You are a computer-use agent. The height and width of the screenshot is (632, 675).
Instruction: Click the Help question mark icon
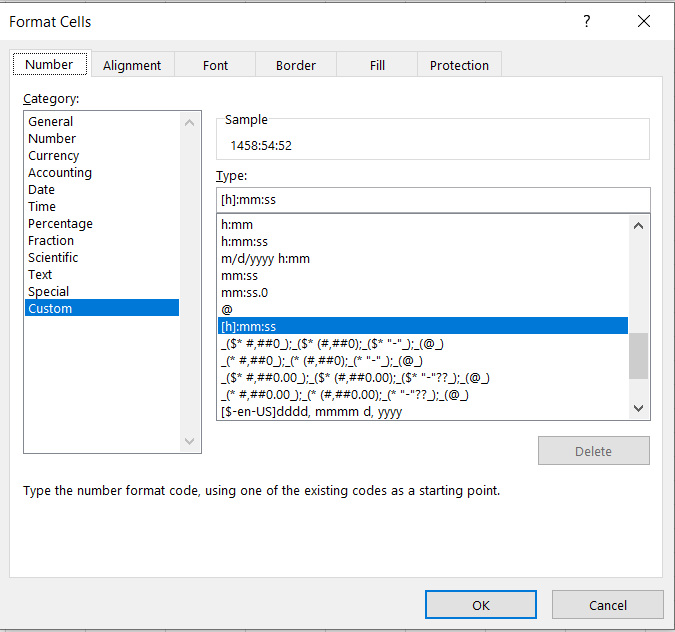[x=587, y=21]
